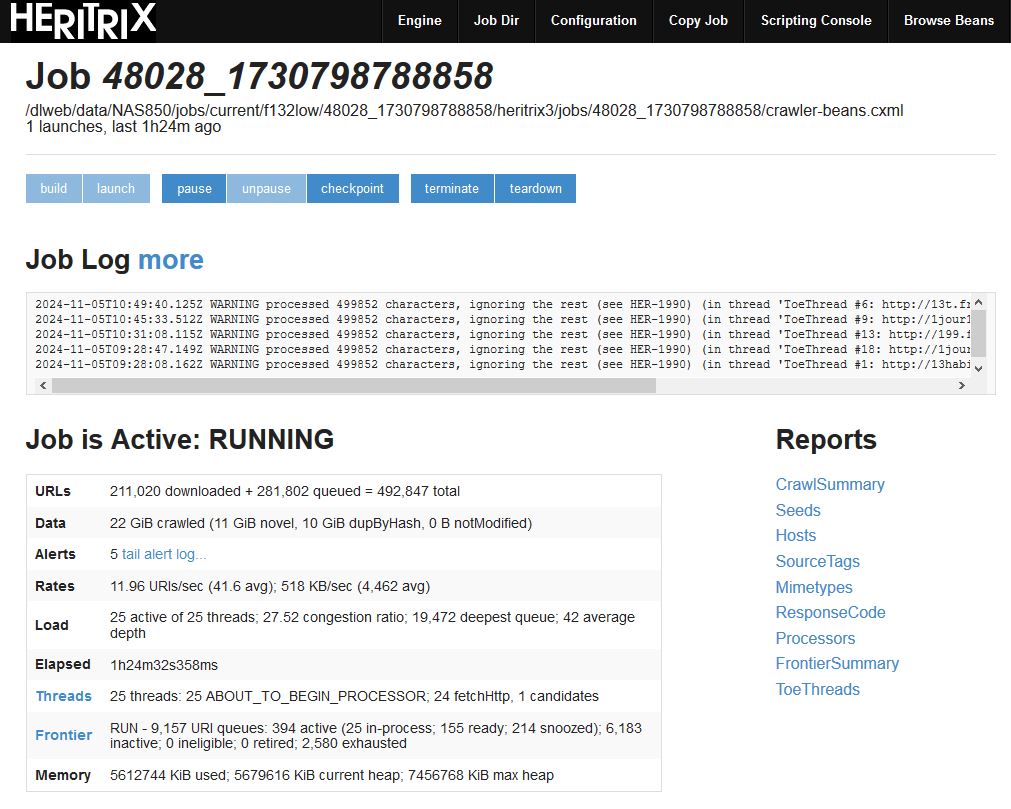1011x809 pixels.
Task: Click the job title '48028_1730798788858'
Action: coord(298,76)
